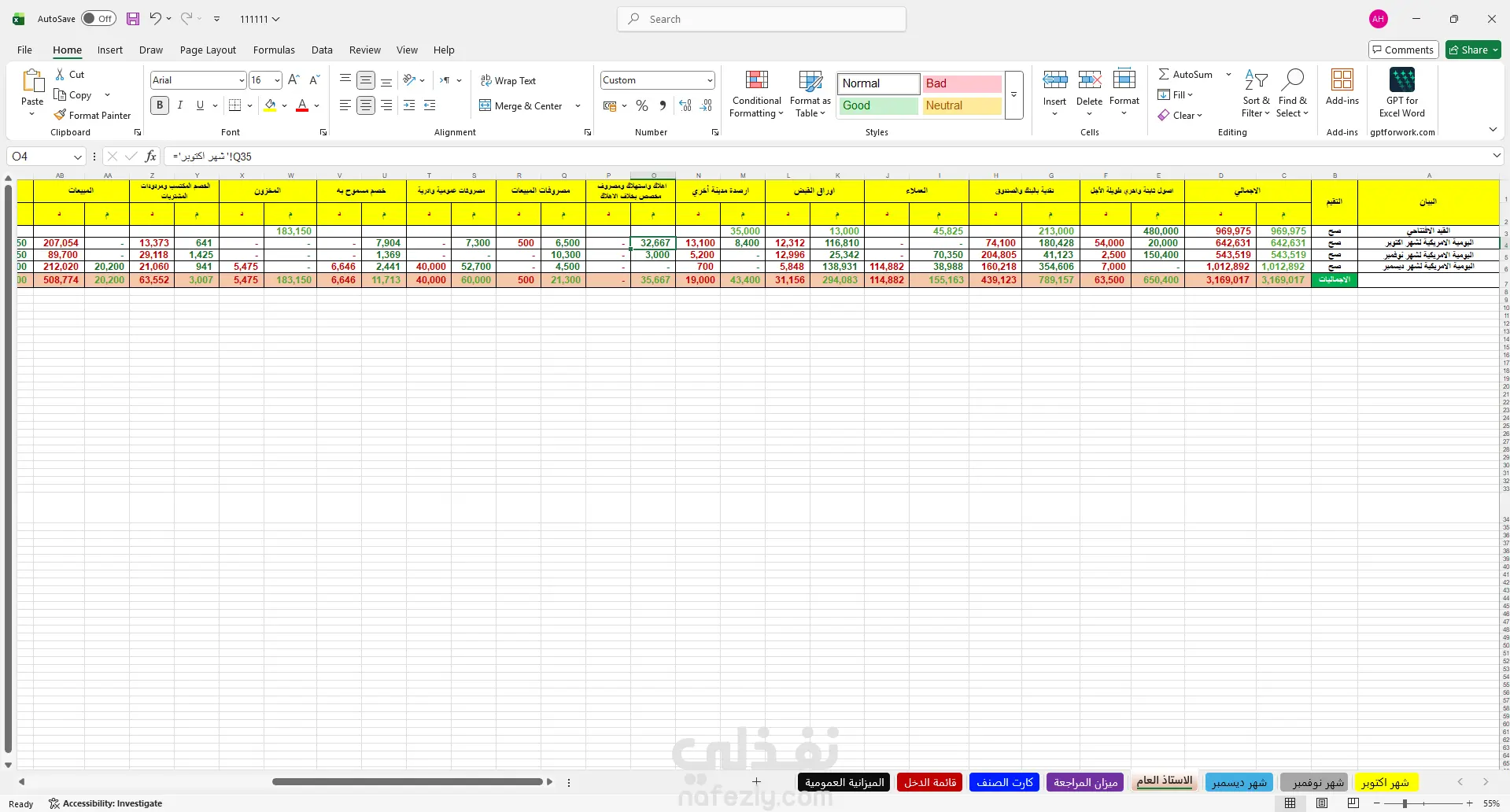Image resolution: width=1510 pixels, height=812 pixels.
Task: Click the Search box in title bar
Action: [x=762, y=19]
